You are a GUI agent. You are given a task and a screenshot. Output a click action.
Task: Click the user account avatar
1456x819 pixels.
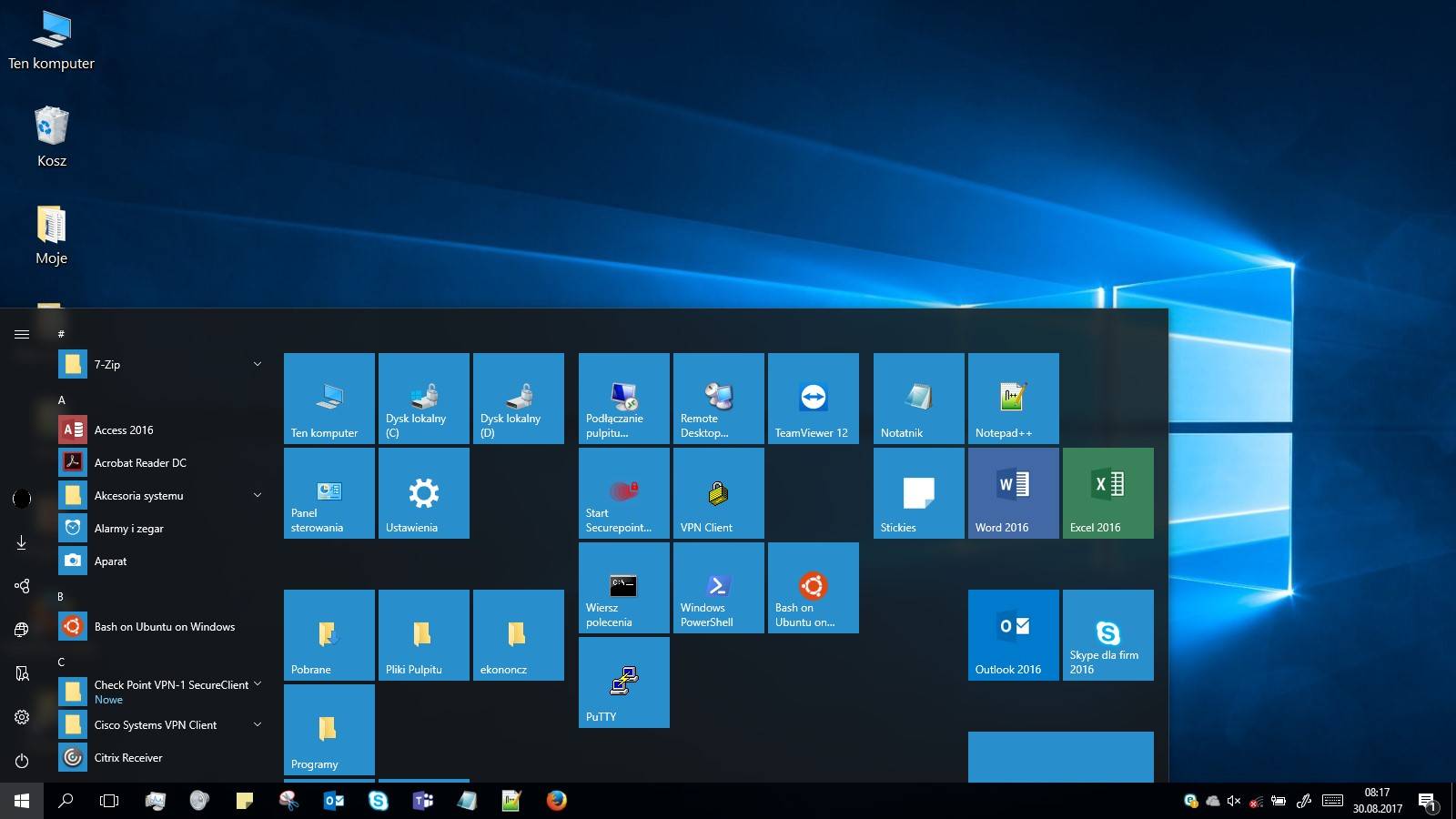coord(22,499)
